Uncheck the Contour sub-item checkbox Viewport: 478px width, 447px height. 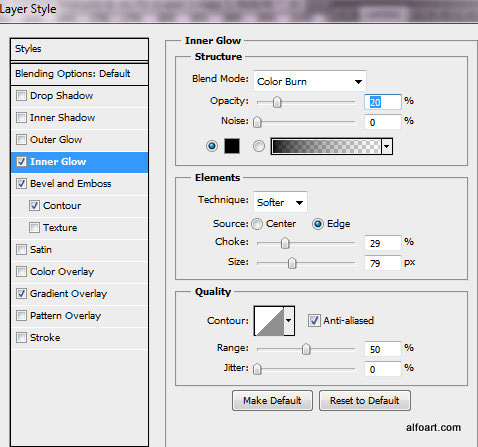pos(34,206)
